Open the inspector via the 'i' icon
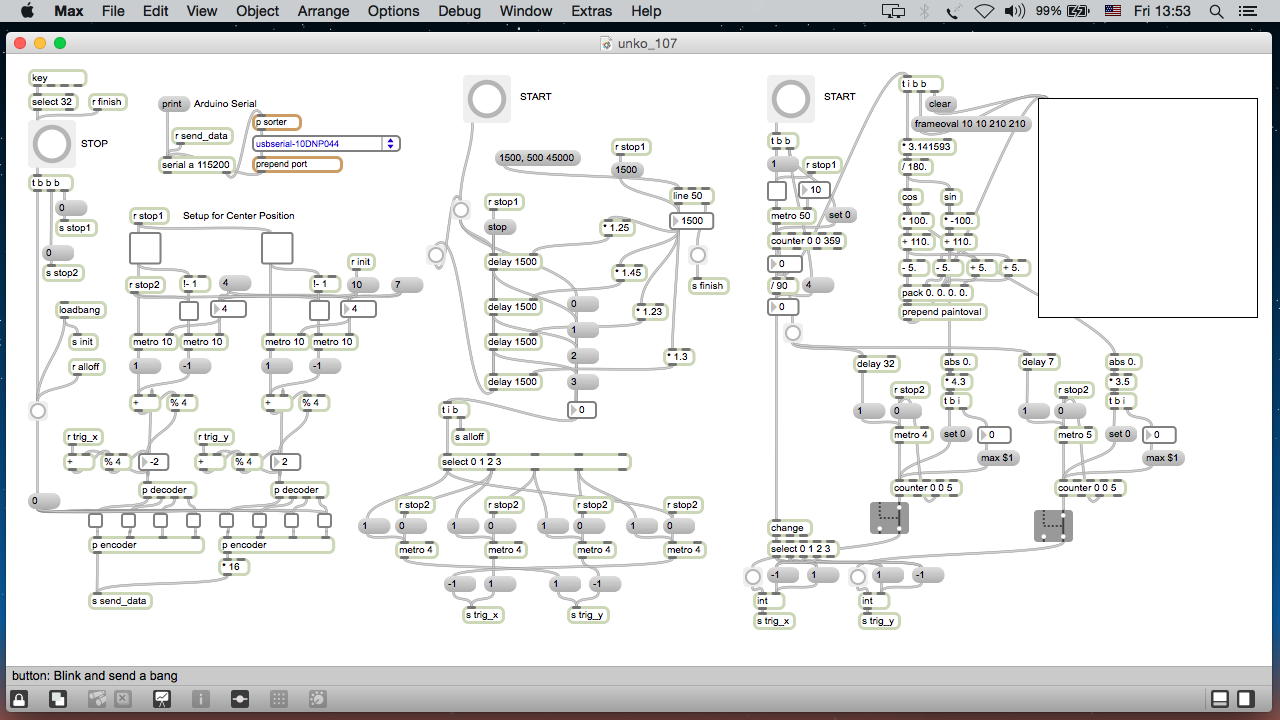The height and width of the screenshot is (720, 1280). click(200, 699)
